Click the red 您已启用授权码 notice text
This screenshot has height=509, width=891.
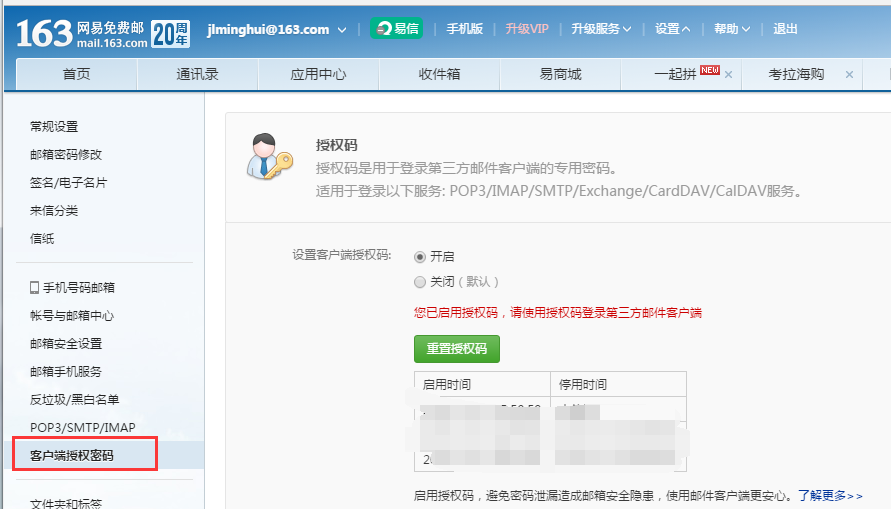558,312
